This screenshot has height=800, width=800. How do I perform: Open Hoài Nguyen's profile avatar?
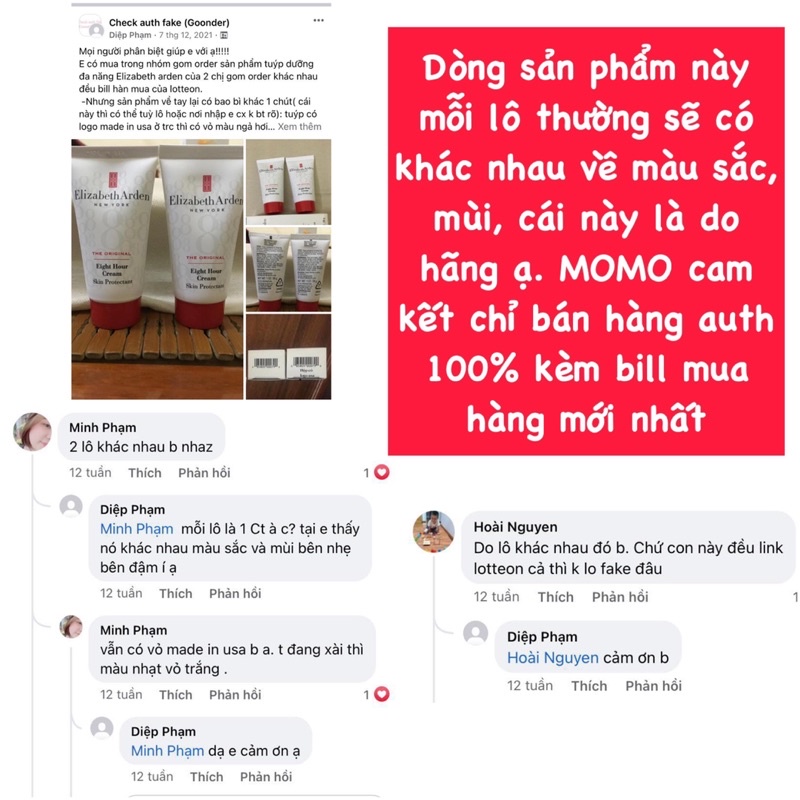click(x=434, y=532)
